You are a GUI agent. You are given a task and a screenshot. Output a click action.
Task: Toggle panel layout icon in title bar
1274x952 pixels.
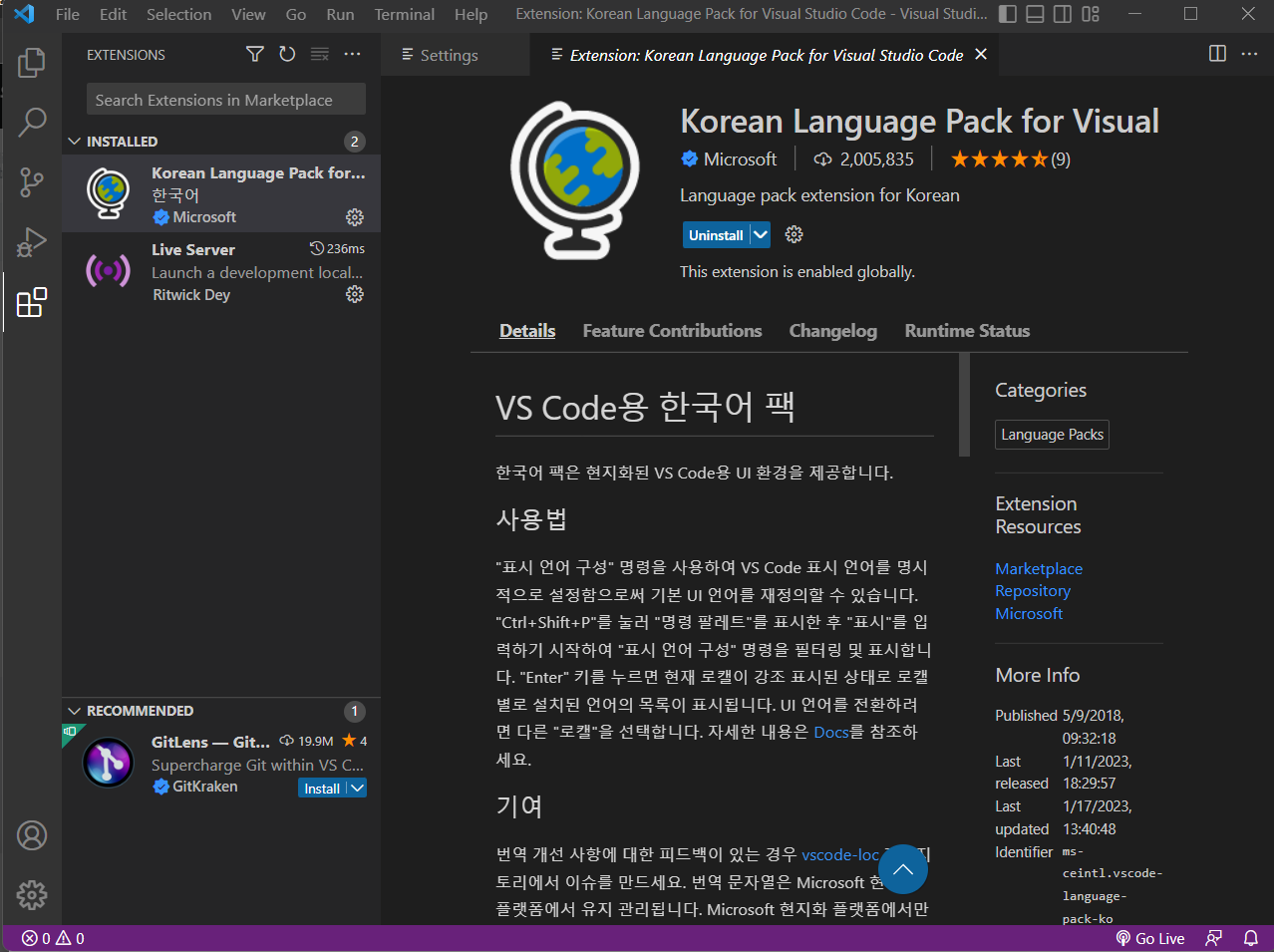pos(1036,14)
